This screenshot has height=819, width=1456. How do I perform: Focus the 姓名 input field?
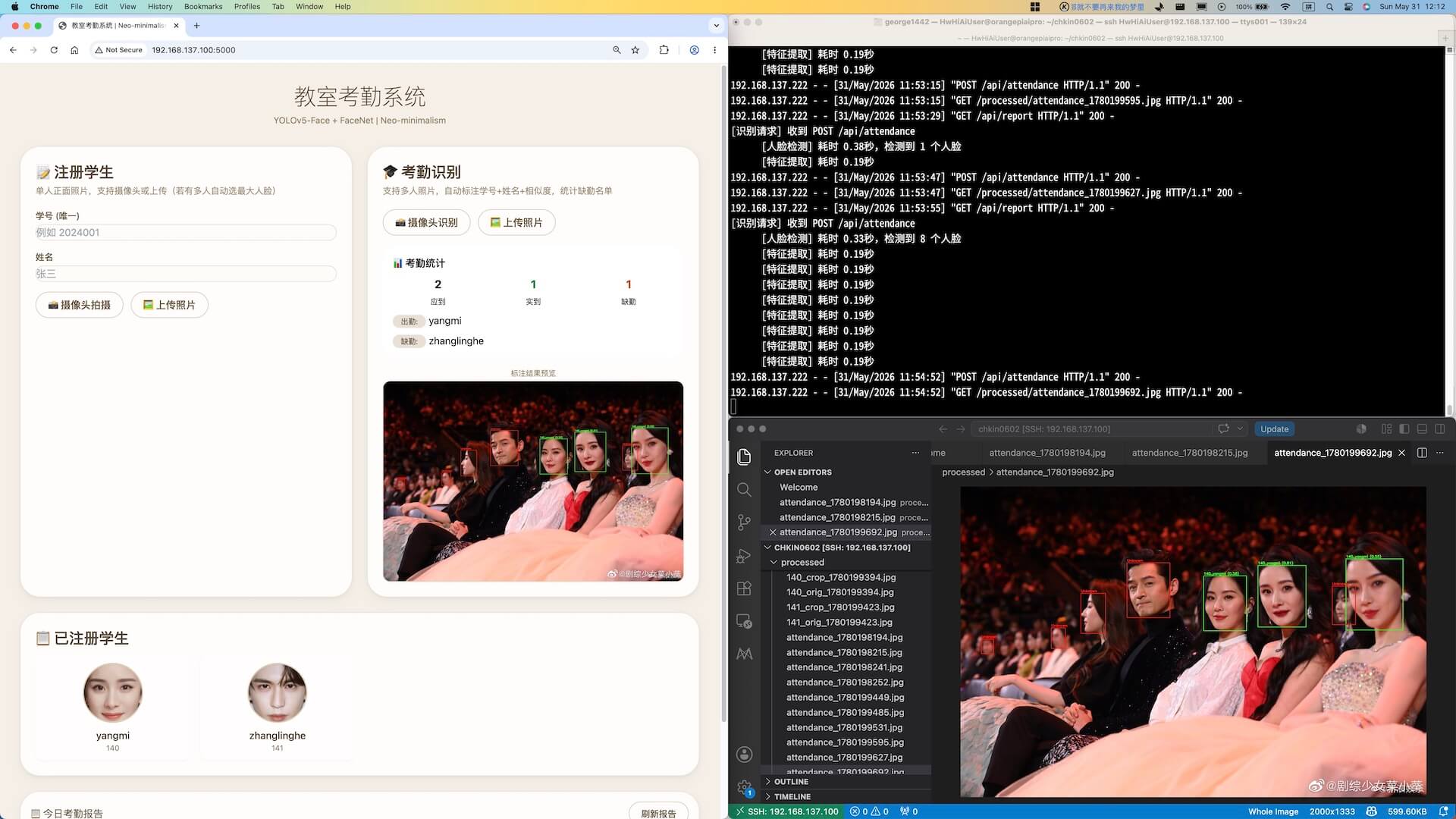tap(186, 274)
